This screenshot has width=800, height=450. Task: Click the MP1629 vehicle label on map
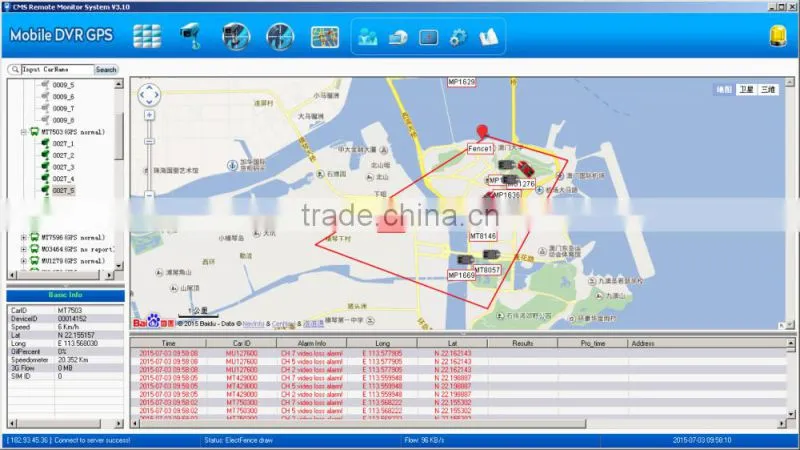click(x=461, y=82)
